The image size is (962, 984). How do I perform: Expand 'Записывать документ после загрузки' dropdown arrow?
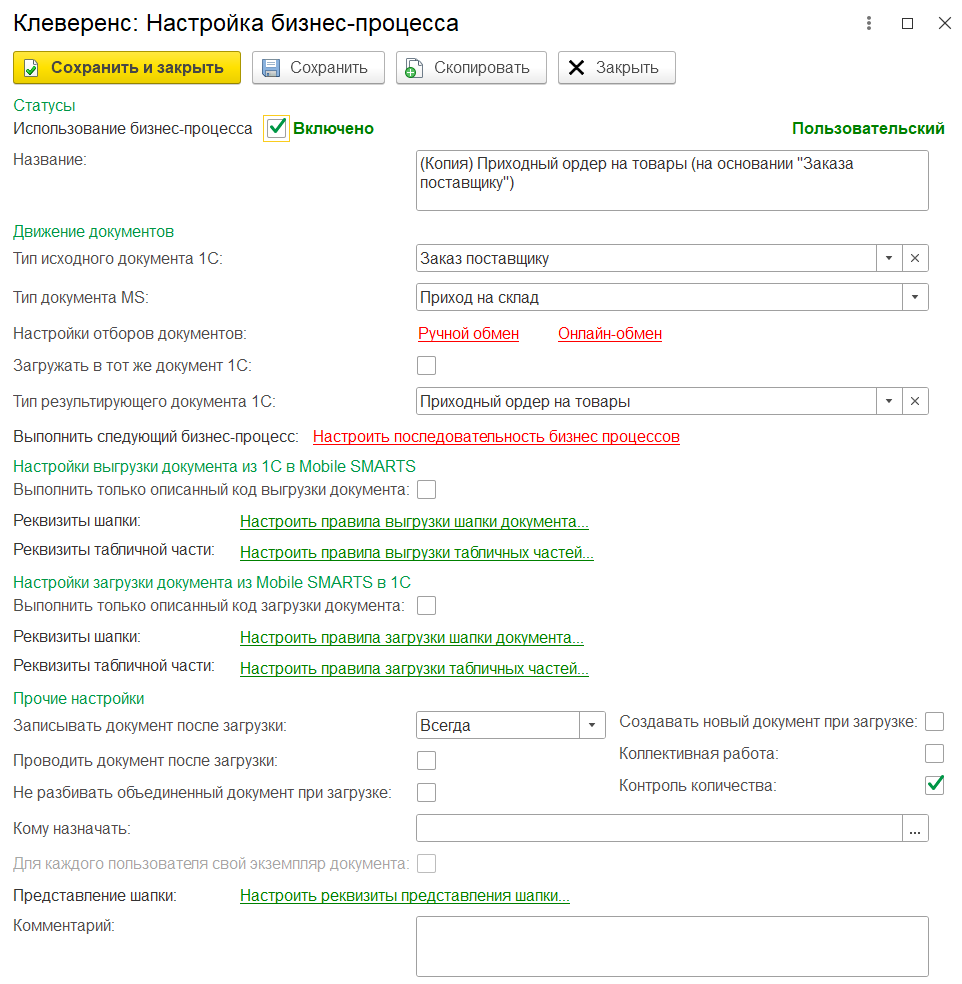tap(592, 725)
